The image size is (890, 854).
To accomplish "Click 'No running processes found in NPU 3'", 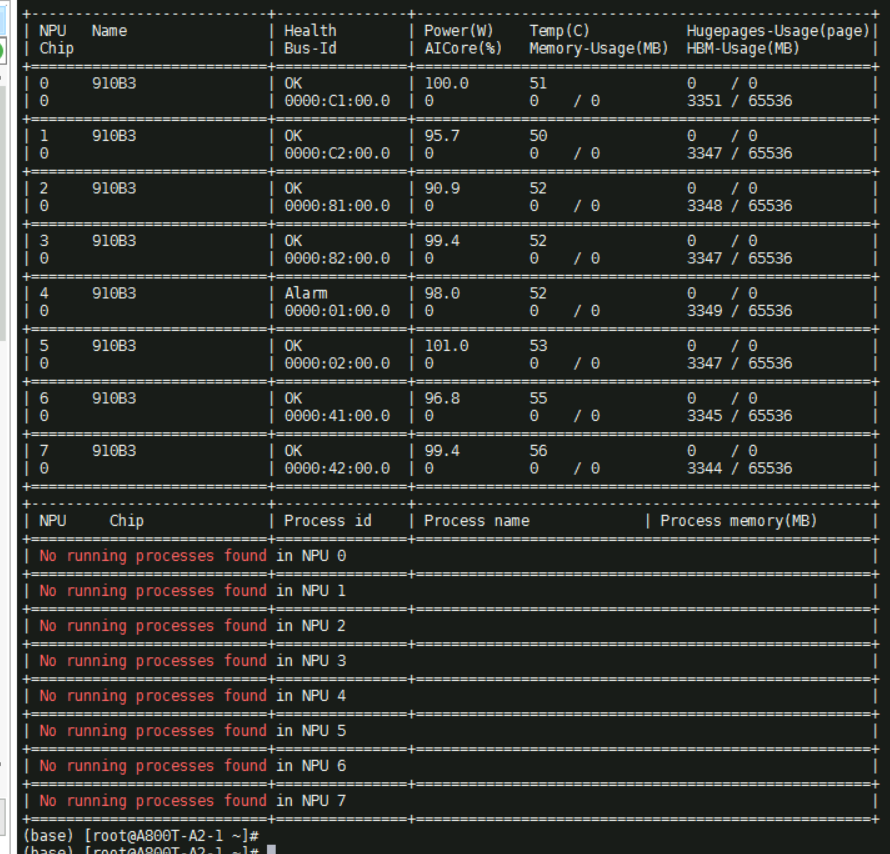I will point(192,661).
